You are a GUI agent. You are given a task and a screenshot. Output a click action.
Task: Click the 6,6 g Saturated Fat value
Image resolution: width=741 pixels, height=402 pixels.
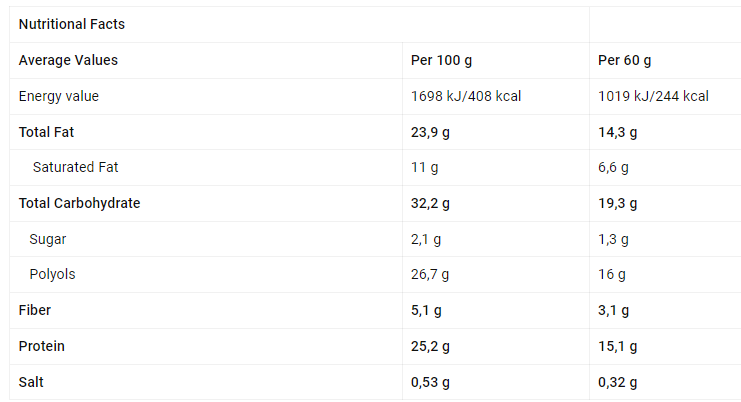click(x=614, y=168)
